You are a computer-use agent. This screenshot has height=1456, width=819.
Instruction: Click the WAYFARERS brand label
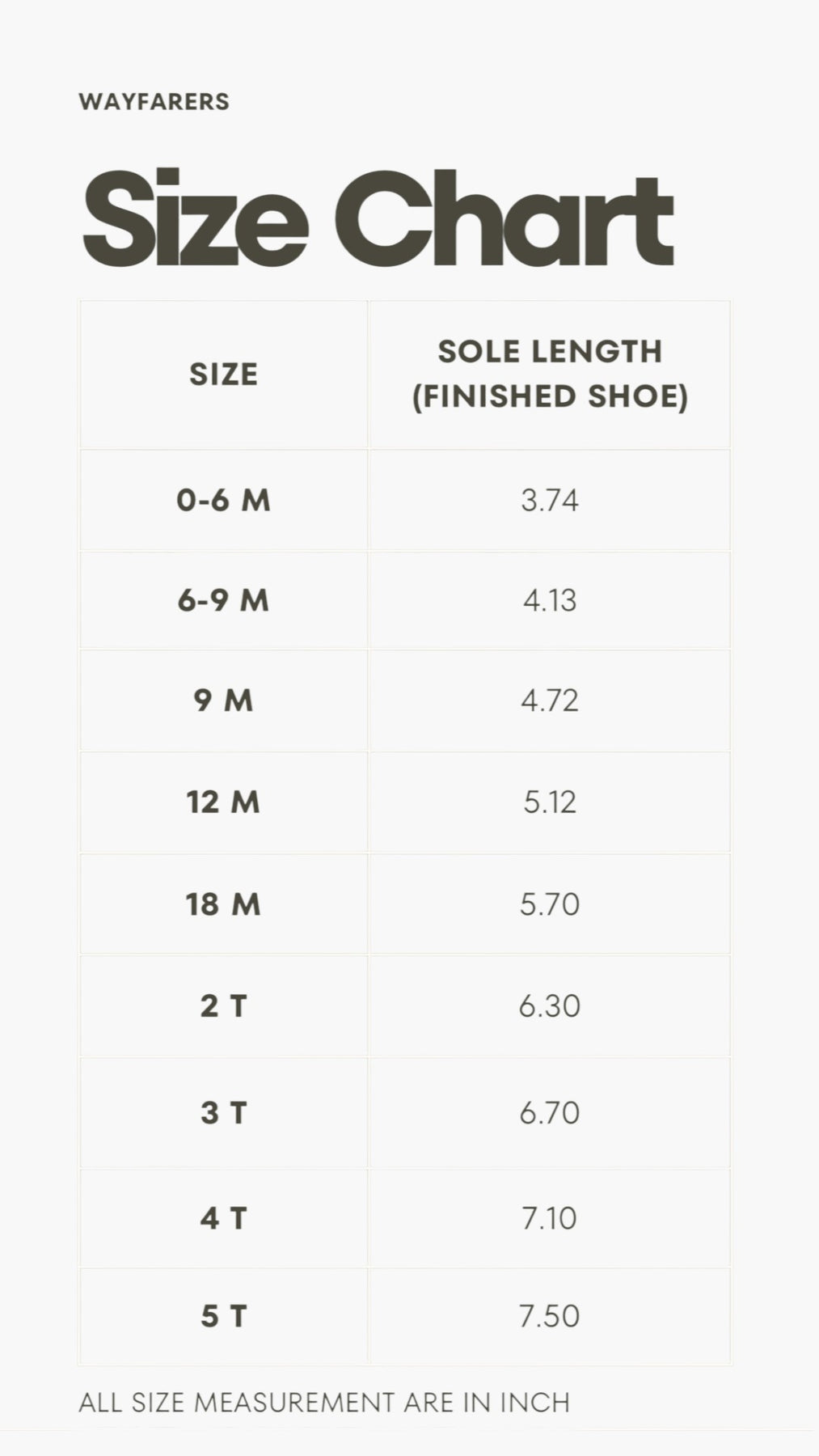tap(154, 102)
